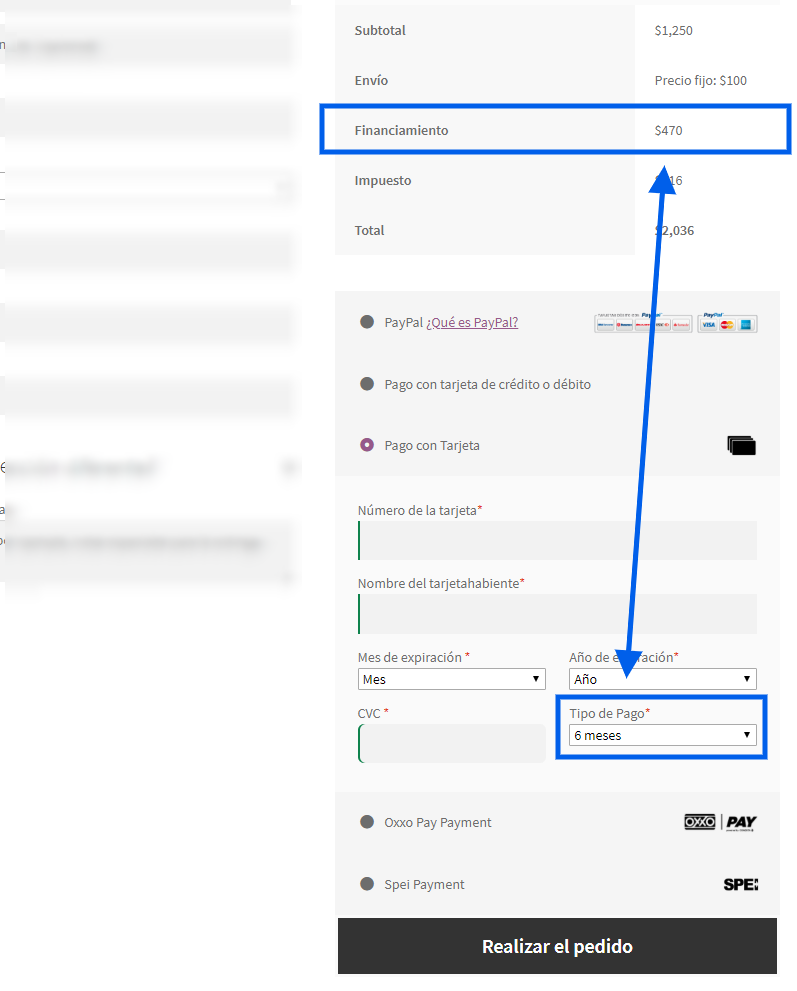Click the SPEI logo
797x991 pixels.
click(x=740, y=885)
